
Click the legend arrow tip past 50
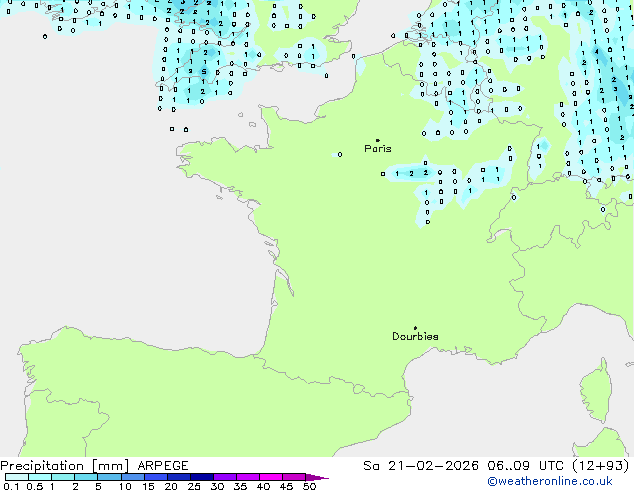[317, 477]
